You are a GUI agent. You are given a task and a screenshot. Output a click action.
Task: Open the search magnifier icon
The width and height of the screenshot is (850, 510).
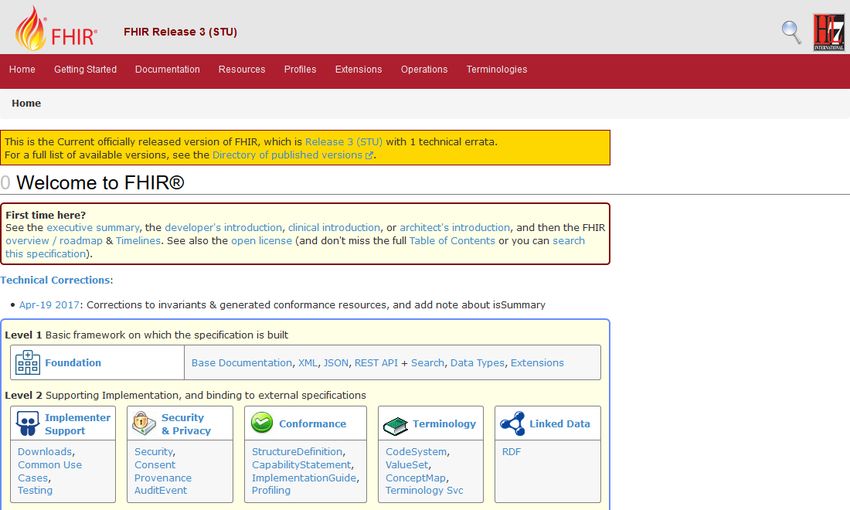click(791, 32)
